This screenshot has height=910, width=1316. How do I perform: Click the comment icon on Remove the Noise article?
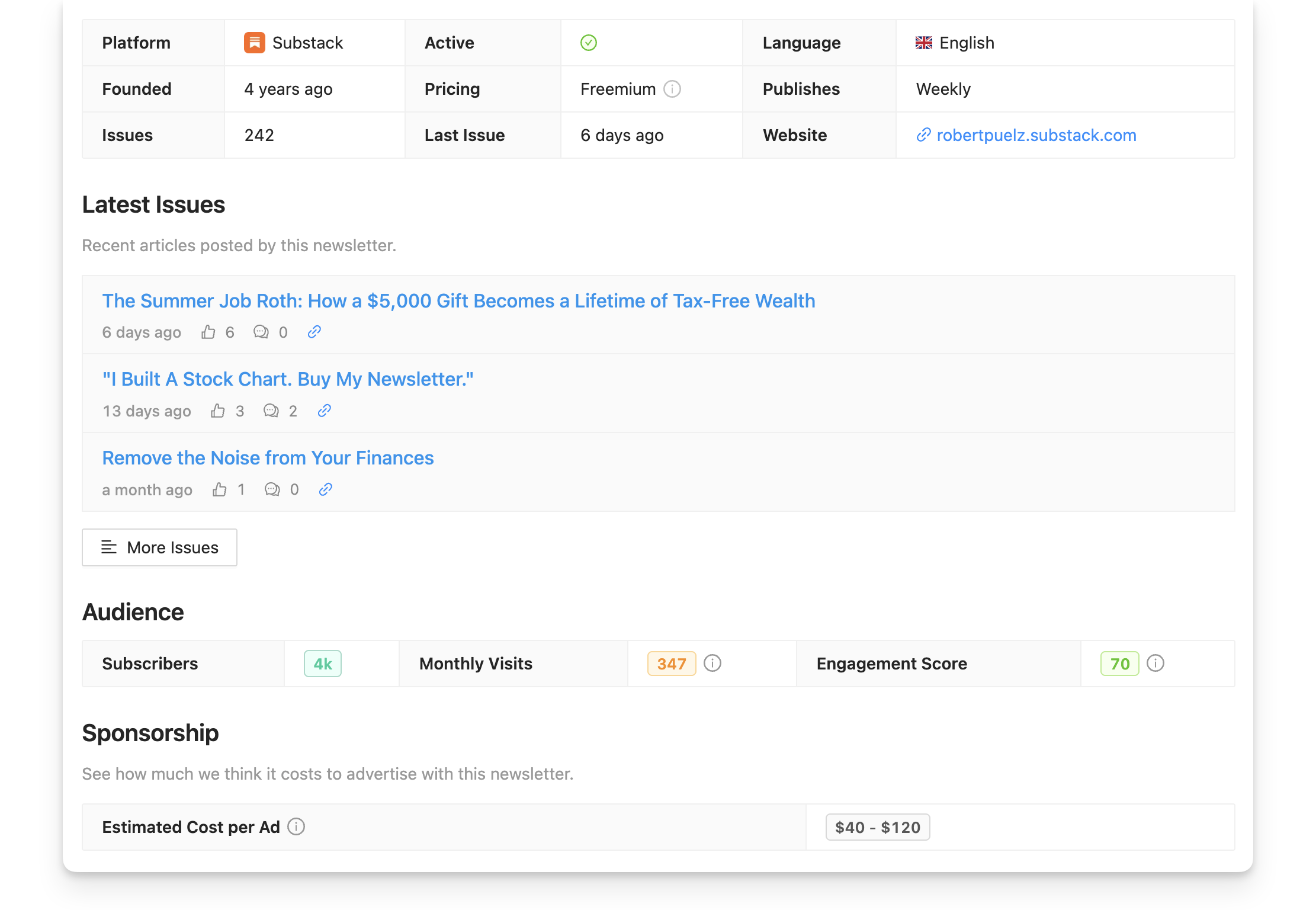(271, 489)
